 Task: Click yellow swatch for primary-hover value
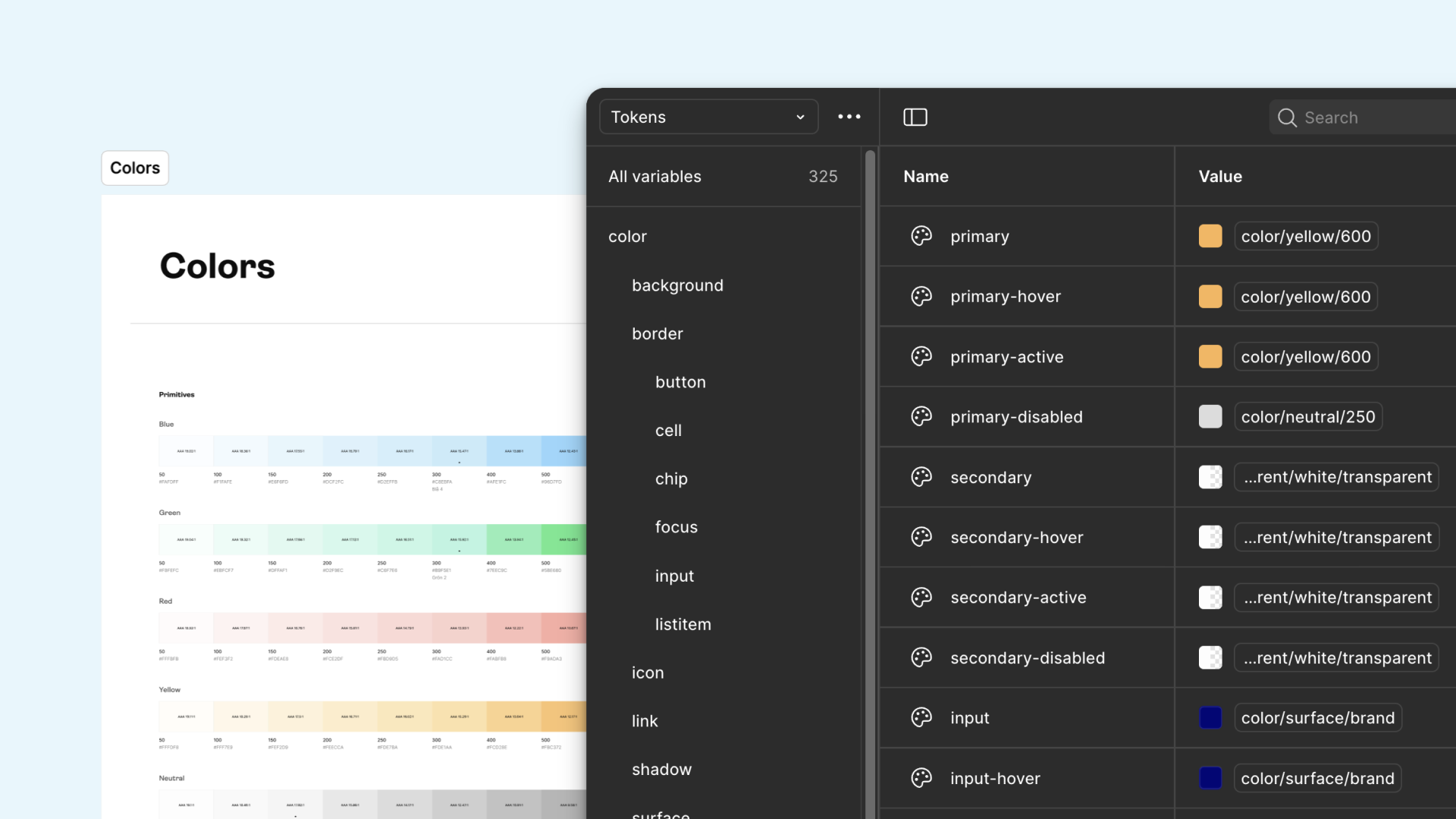point(1210,297)
